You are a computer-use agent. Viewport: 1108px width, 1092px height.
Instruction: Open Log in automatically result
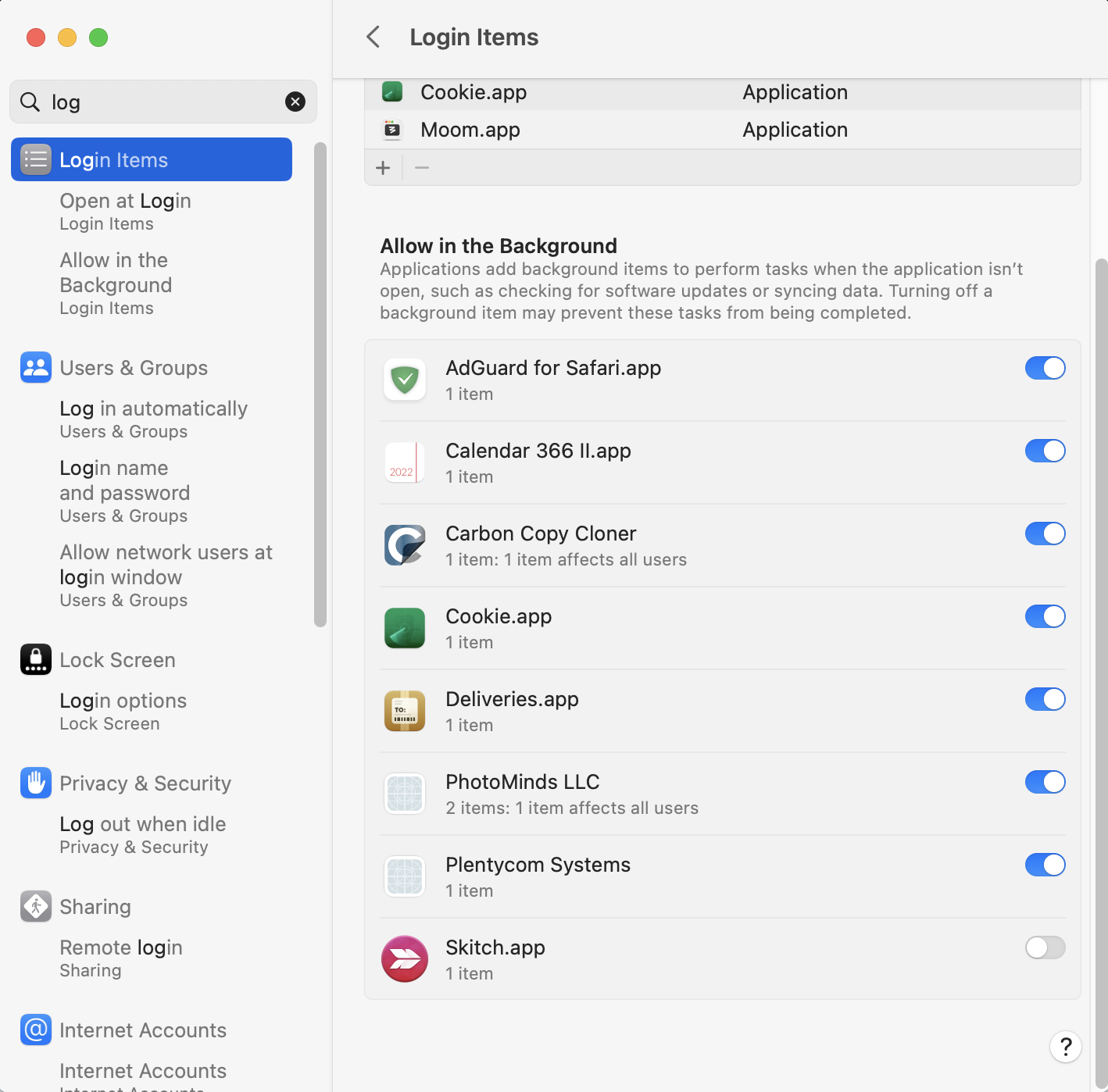pos(154,419)
